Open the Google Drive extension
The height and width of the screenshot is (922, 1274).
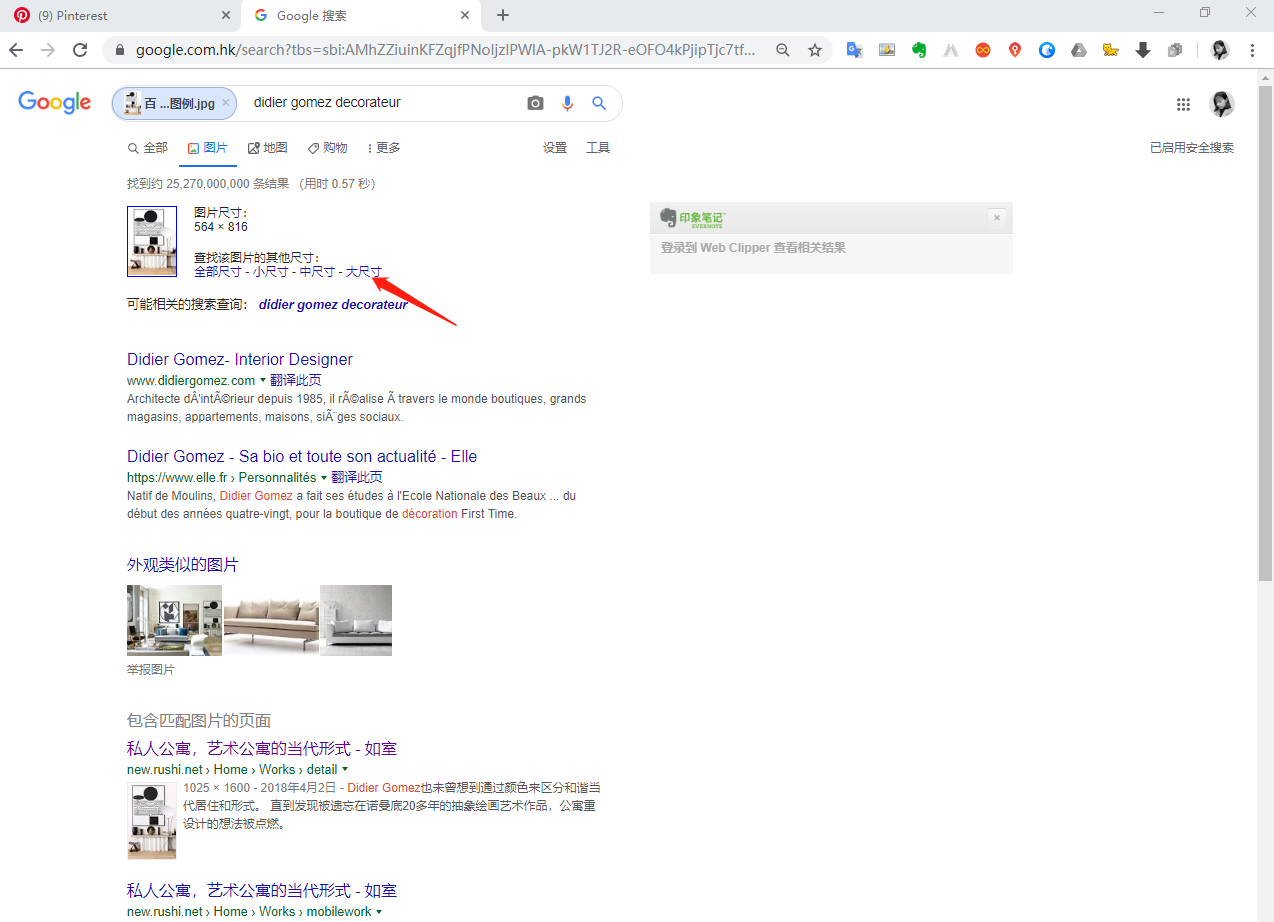1079,50
